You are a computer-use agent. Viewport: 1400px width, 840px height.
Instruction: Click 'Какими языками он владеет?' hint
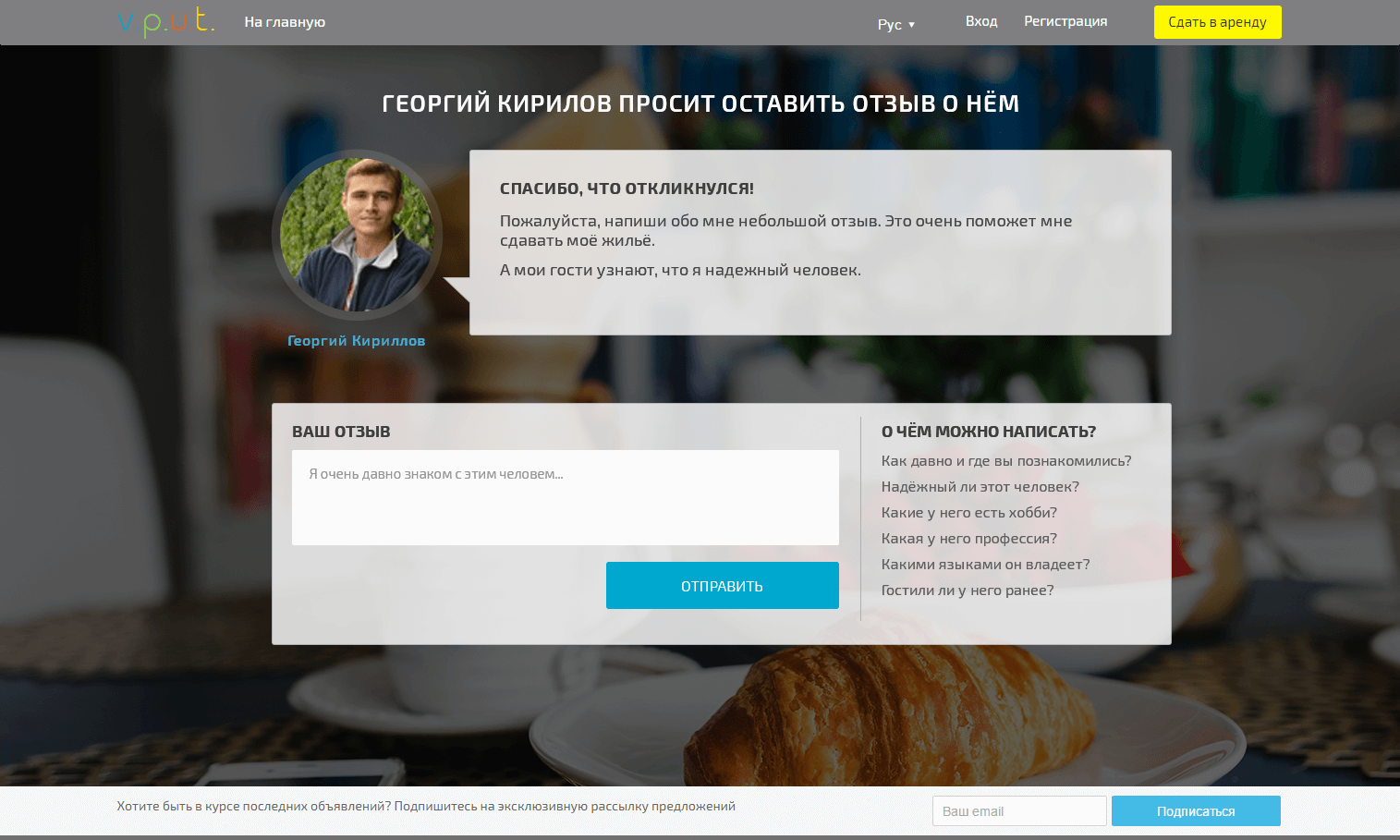[986, 565]
